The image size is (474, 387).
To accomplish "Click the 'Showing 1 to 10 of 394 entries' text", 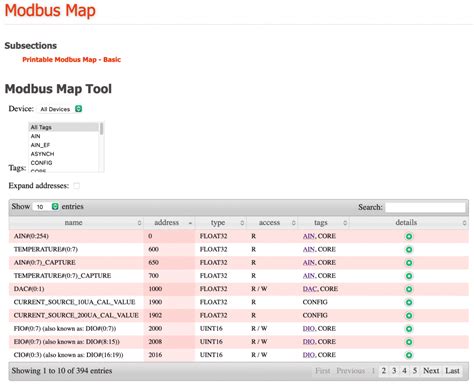I will pos(62,371).
